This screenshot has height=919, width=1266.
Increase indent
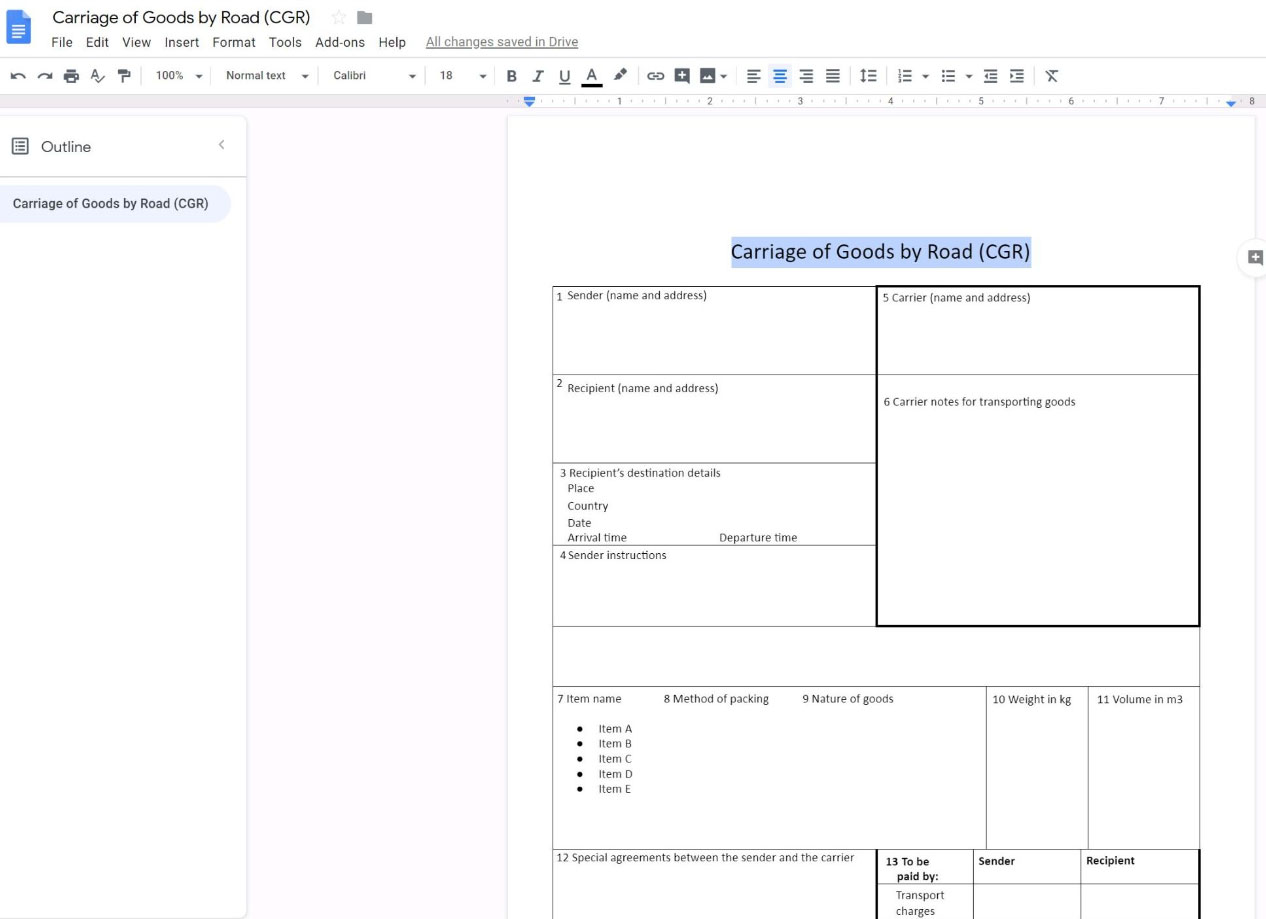(x=1016, y=76)
